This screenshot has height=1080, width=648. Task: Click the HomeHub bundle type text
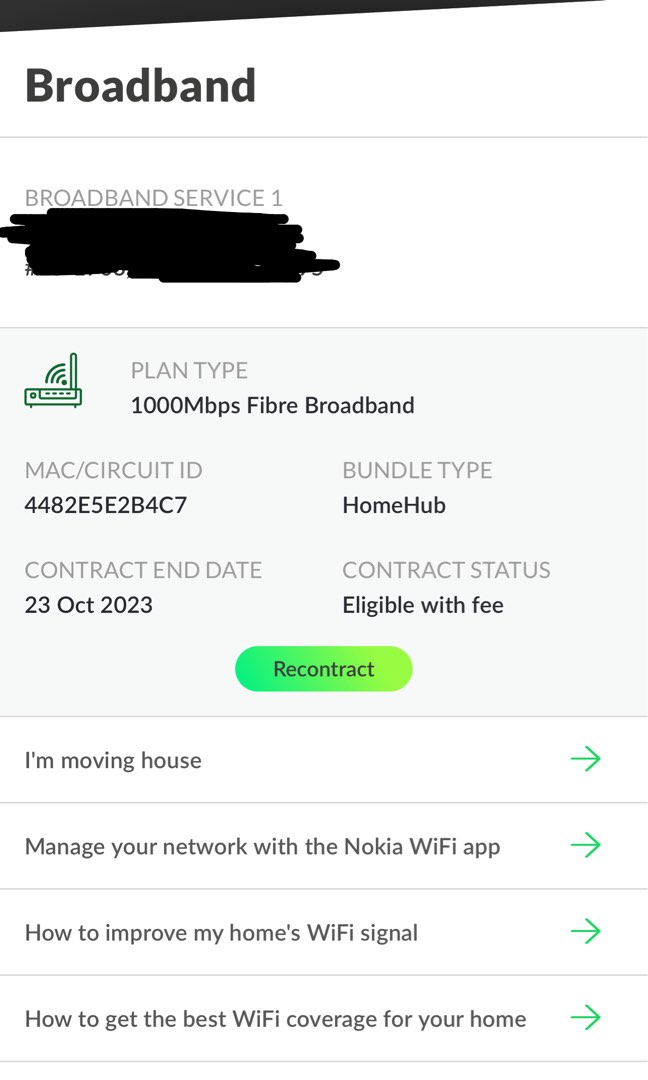[x=394, y=504]
